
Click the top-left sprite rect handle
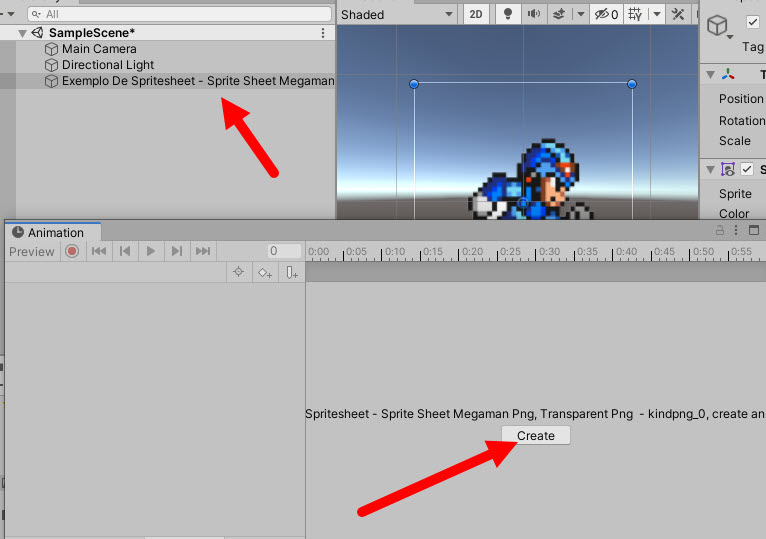coord(414,84)
